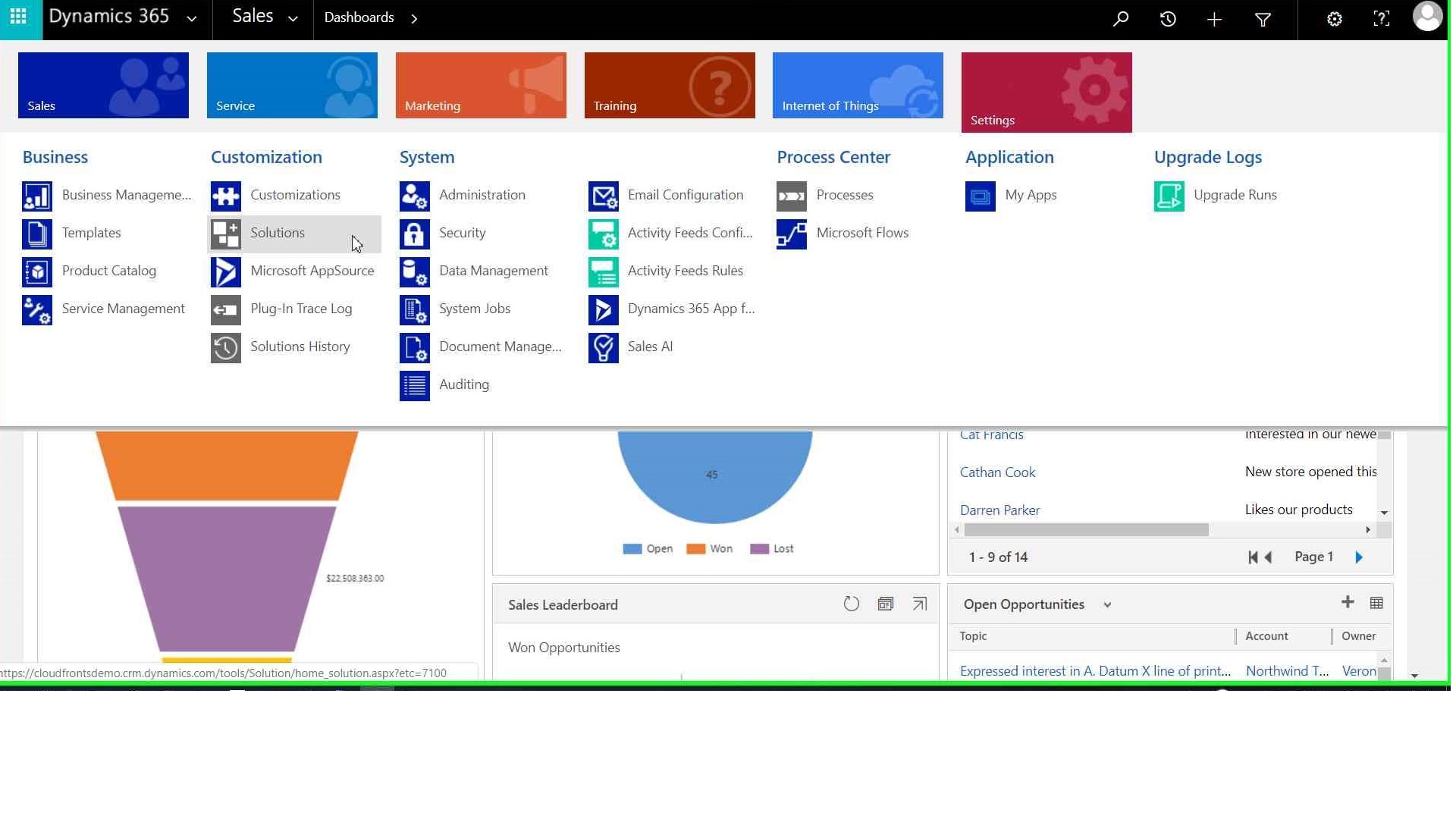This screenshot has height=819, width=1456.
Task: Open the Microsoft Flows icon
Action: click(791, 234)
